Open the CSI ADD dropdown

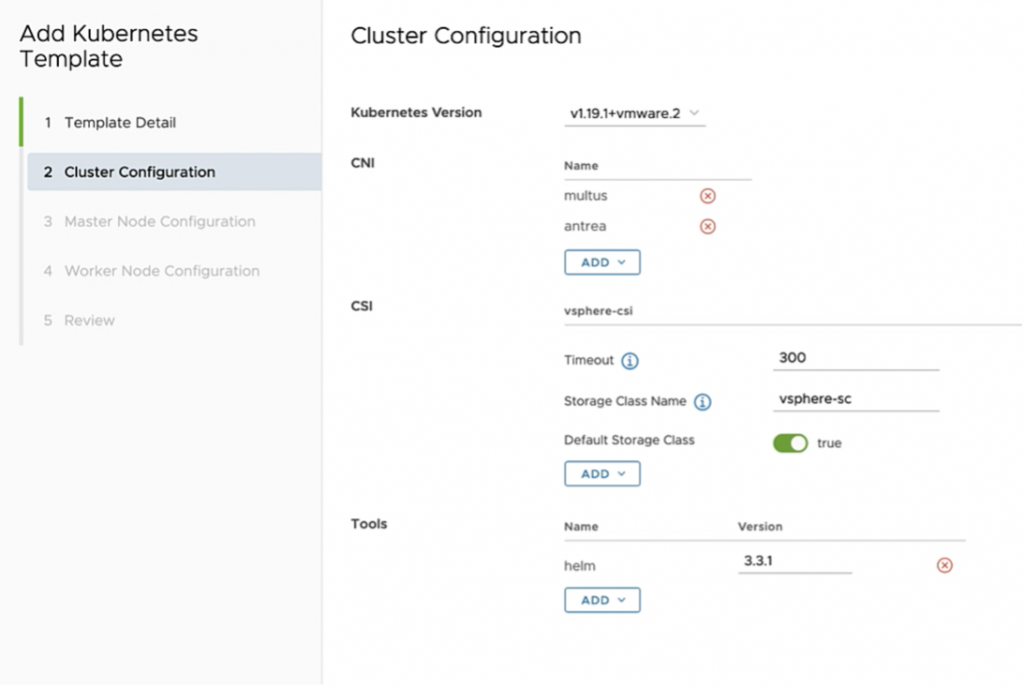tap(602, 474)
